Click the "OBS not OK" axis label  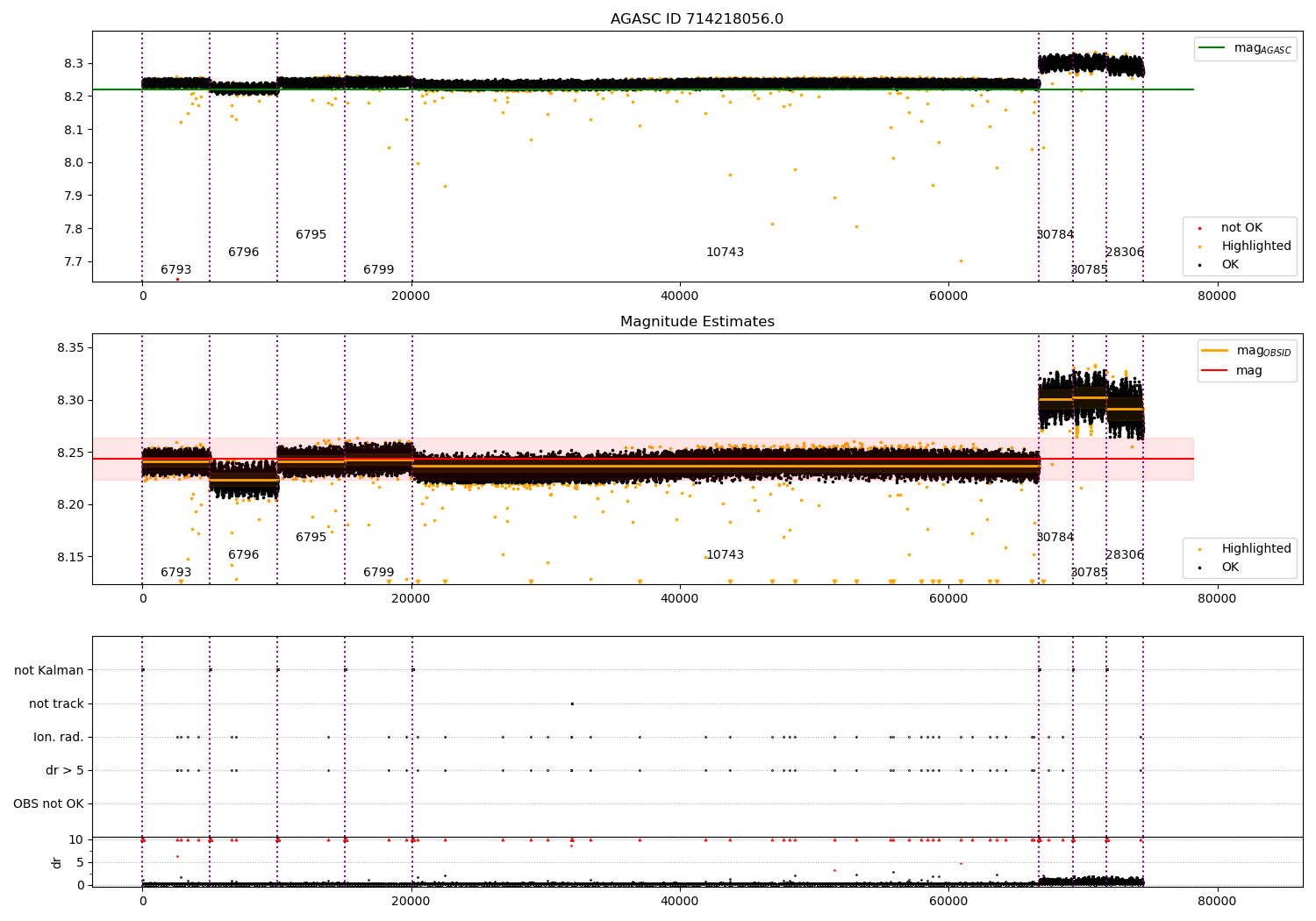click(x=48, y=804)
